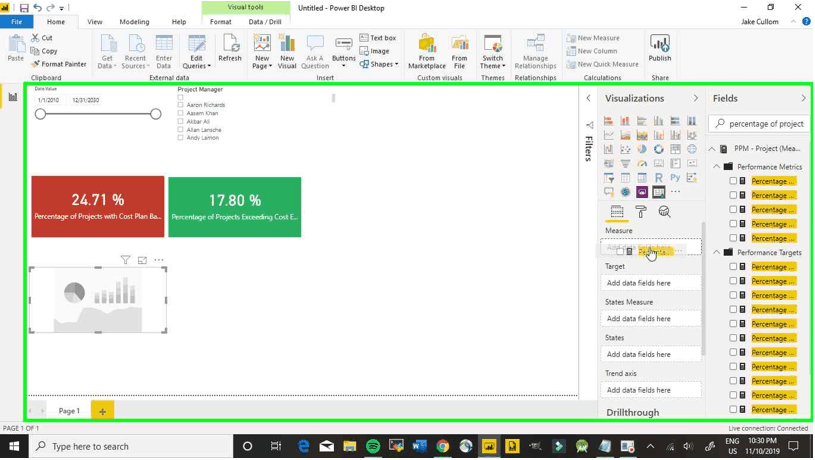Screen dimensions: 815x460
Task: Click From Marketplace custom visuals
Action: 427,51
